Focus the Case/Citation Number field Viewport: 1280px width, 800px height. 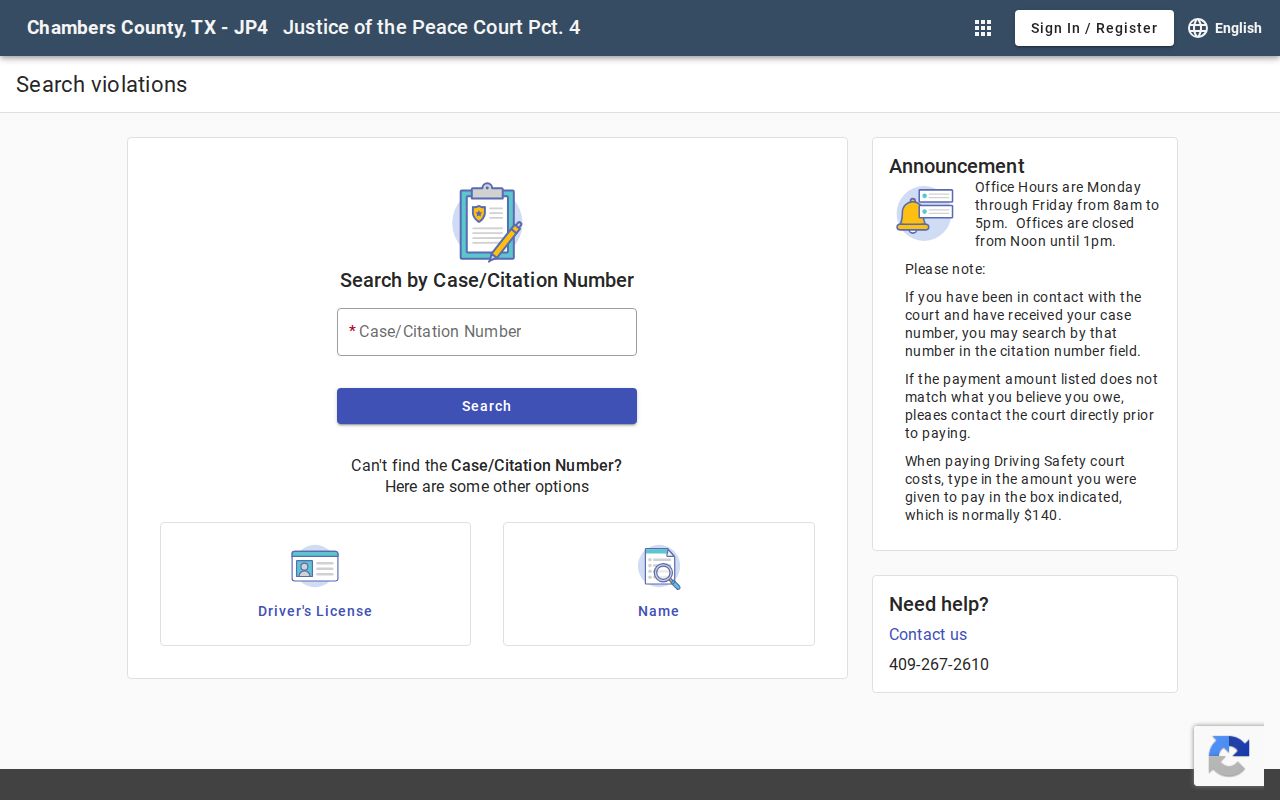tap(487, 332)
